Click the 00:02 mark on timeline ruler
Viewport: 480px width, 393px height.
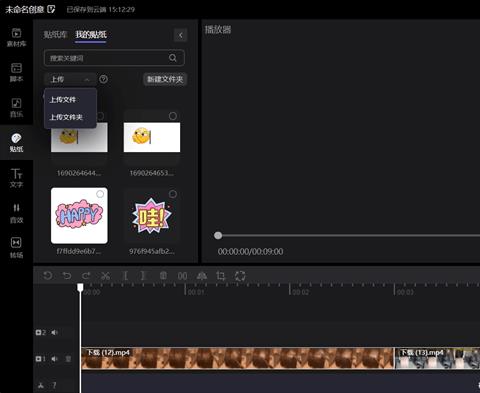[x=300, y=292]
